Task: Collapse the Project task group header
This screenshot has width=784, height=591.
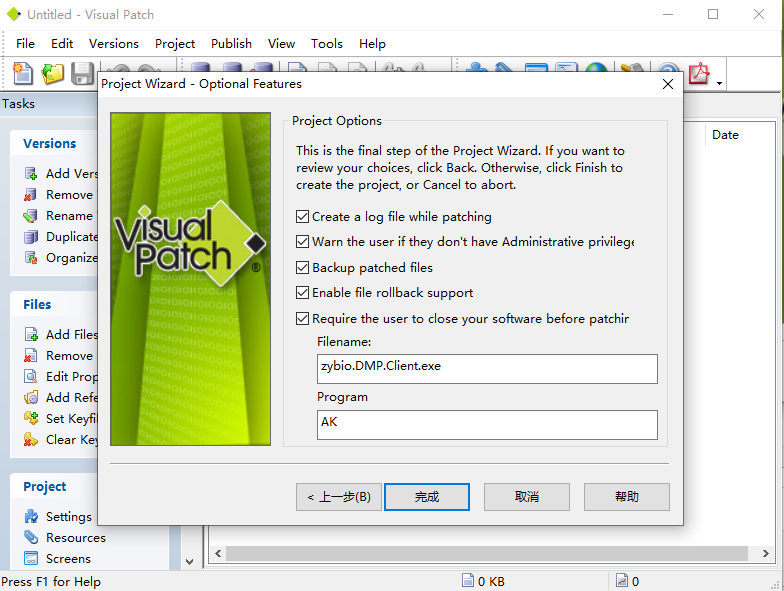Action: click(x=55, y=486)
